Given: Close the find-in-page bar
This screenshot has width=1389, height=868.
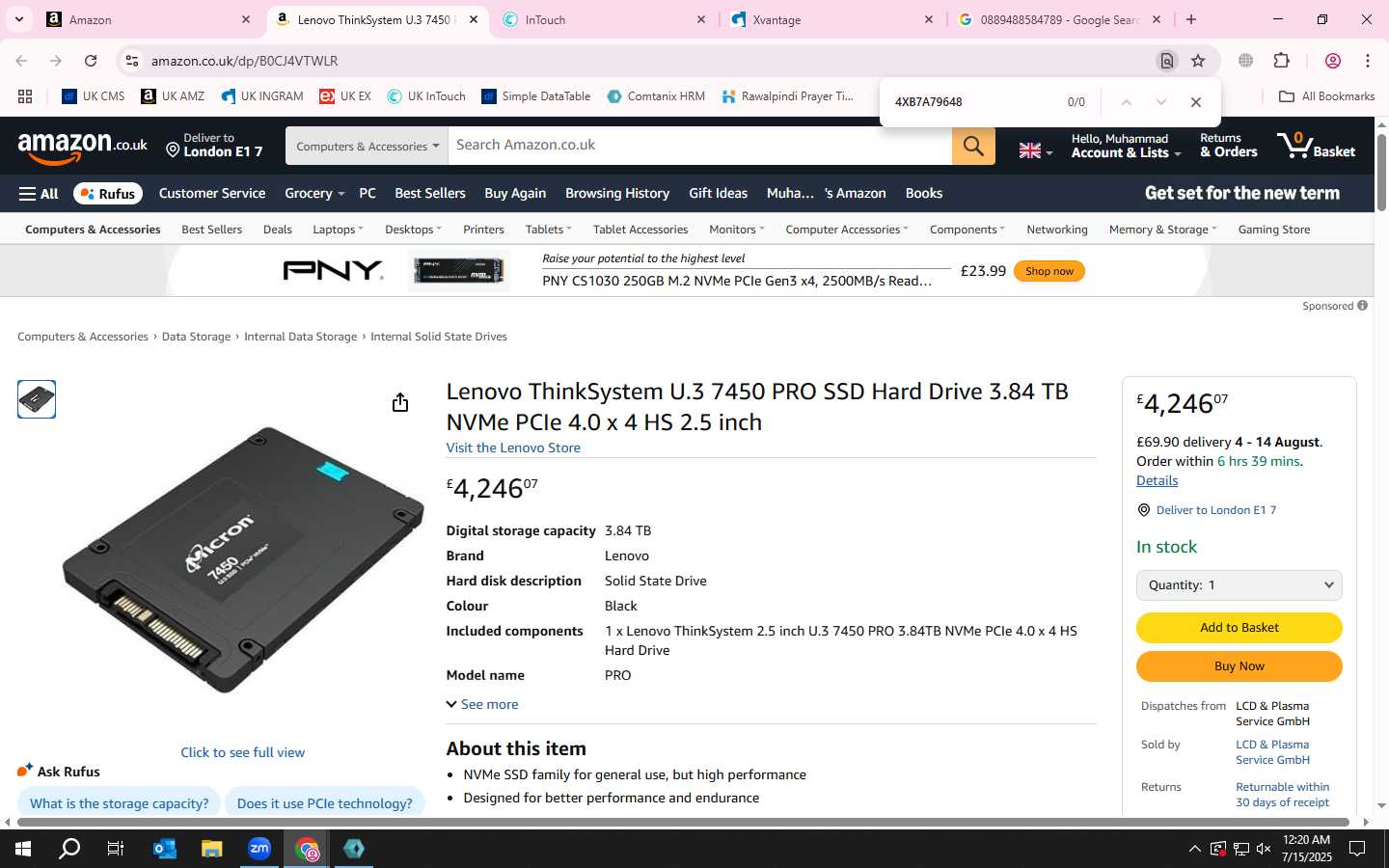Looking at the screenshot, I should (1196, 102).
